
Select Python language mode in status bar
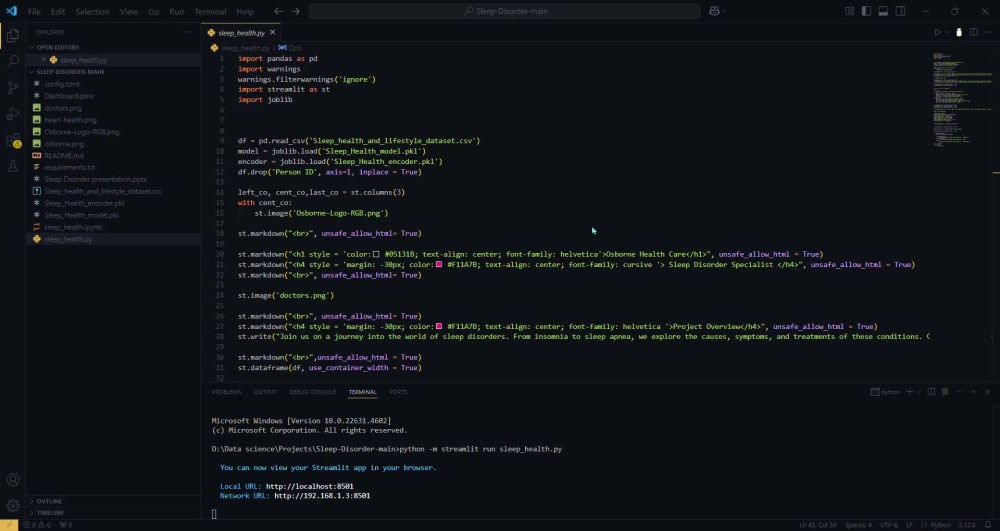941,525
